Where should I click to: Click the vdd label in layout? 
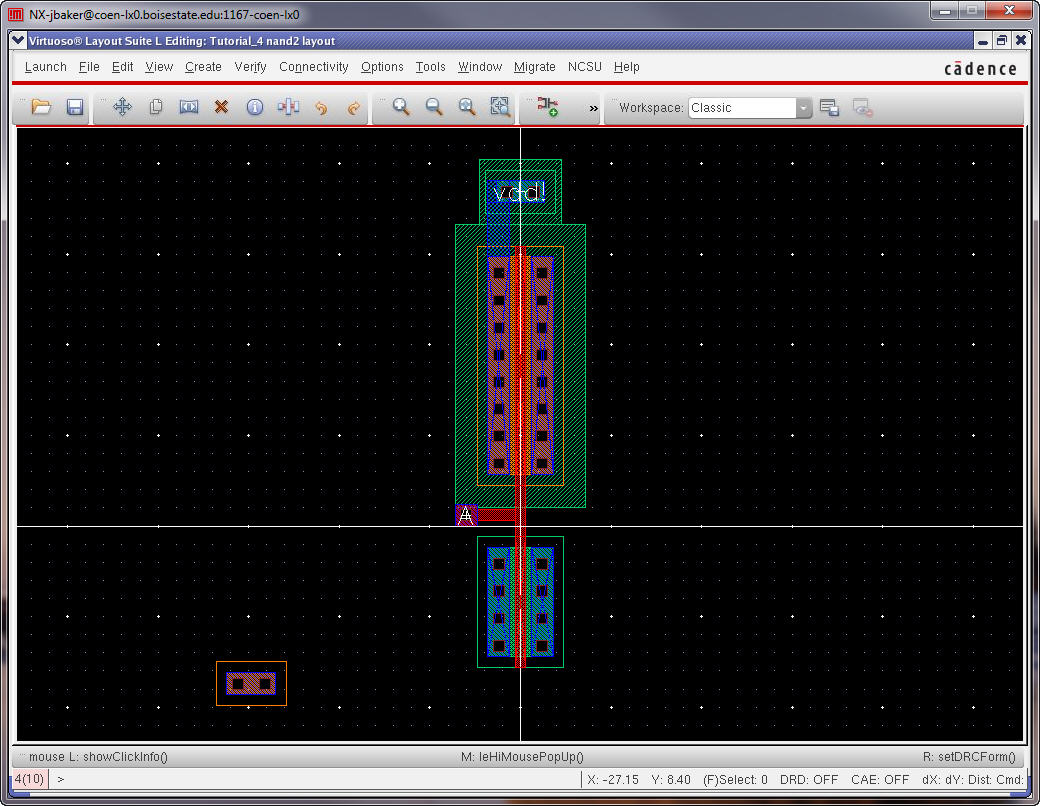(x=519, y=192)
